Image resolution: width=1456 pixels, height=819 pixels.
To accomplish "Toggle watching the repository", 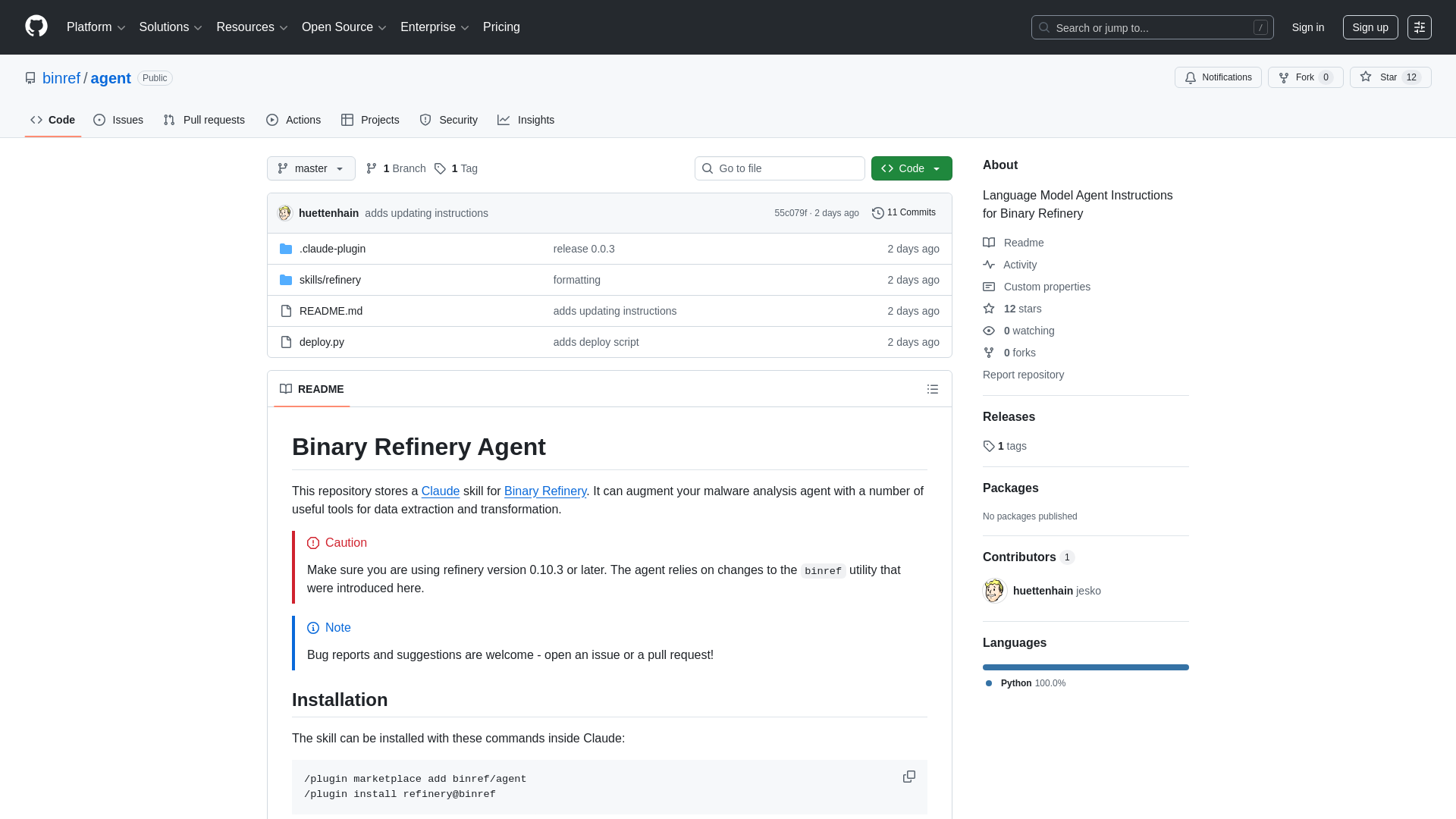I will pyautogui.click(x=1028, y=331).
